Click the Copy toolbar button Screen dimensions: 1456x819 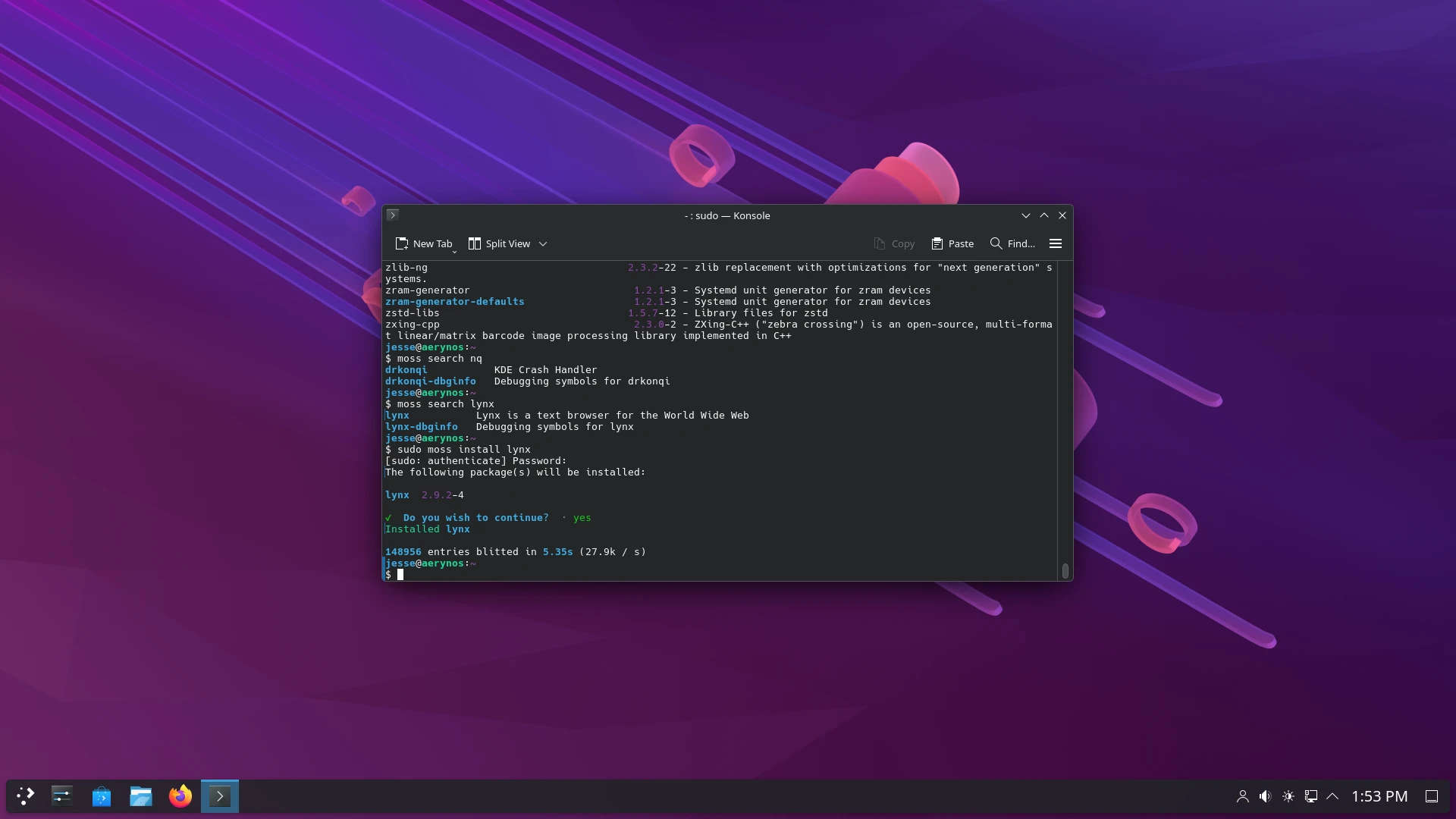(x=894, y=243)
